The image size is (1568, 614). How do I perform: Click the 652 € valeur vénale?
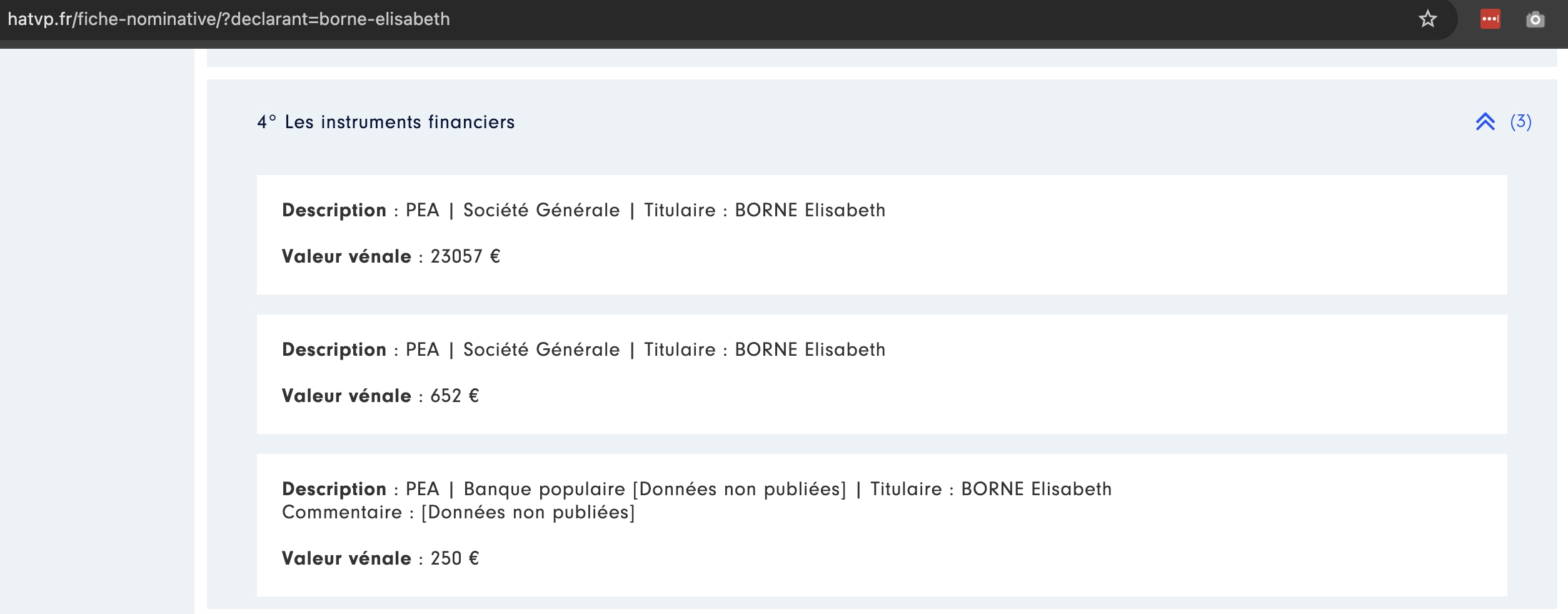point(455,396)
